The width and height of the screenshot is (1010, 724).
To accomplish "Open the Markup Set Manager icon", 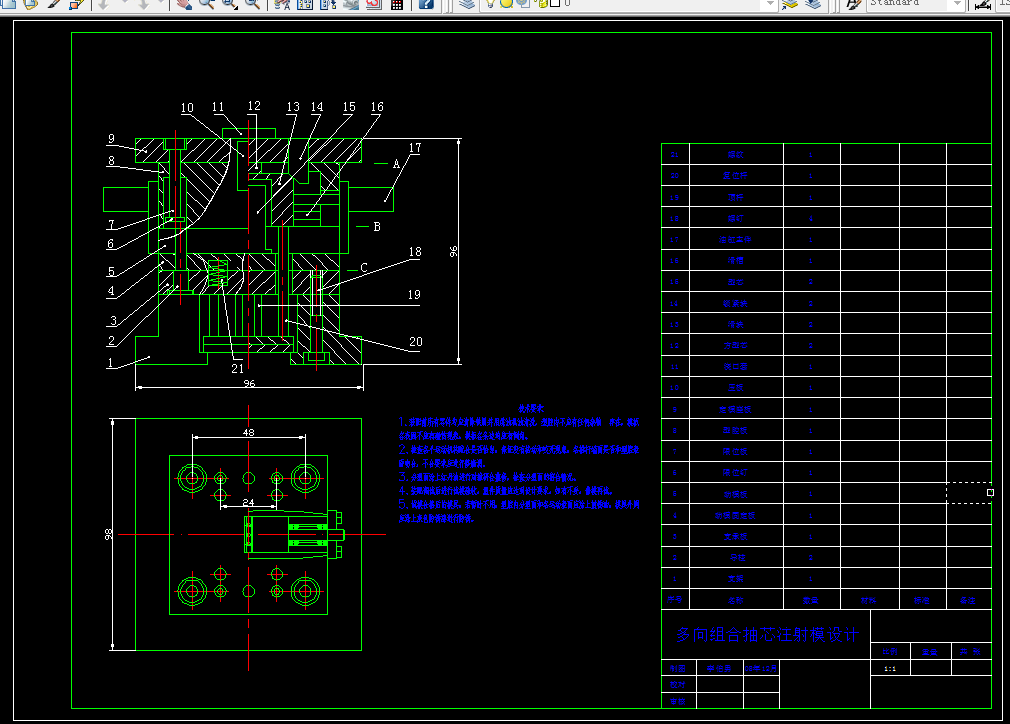I will tap(374, 4).
